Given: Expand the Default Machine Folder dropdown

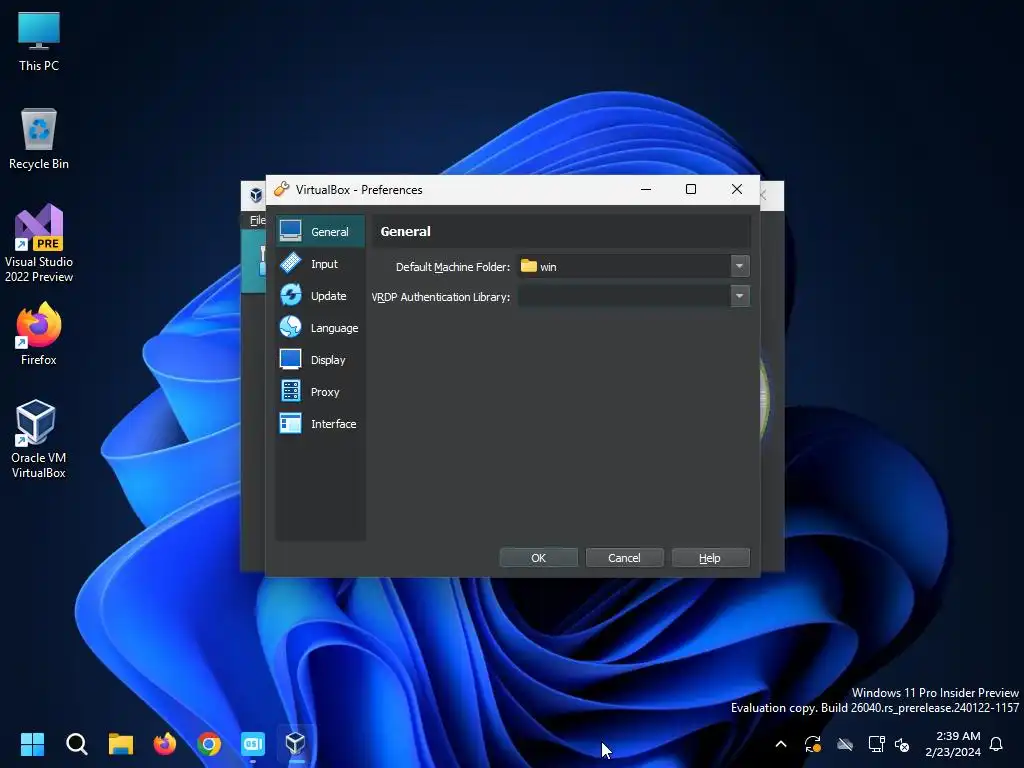Looking at the screenshot, I should click(739, 266).
